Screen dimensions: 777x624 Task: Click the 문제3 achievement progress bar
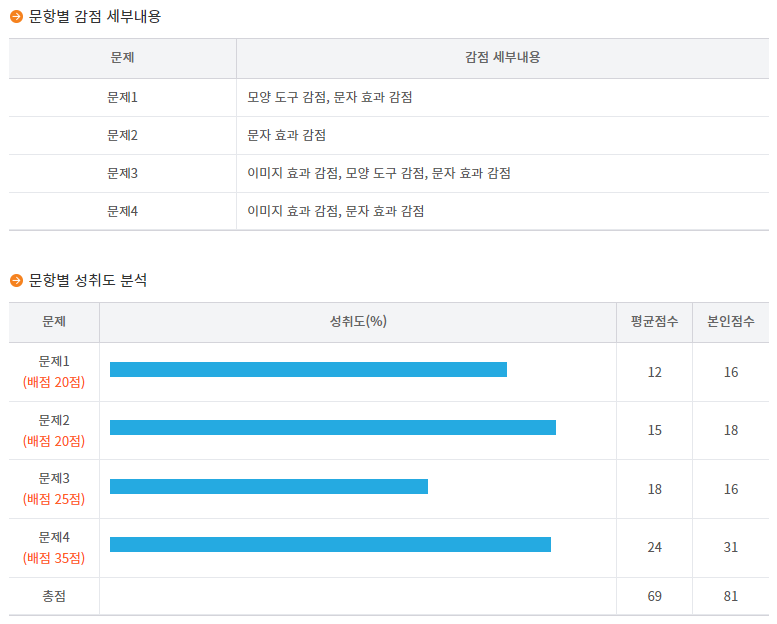coord(269,487)
